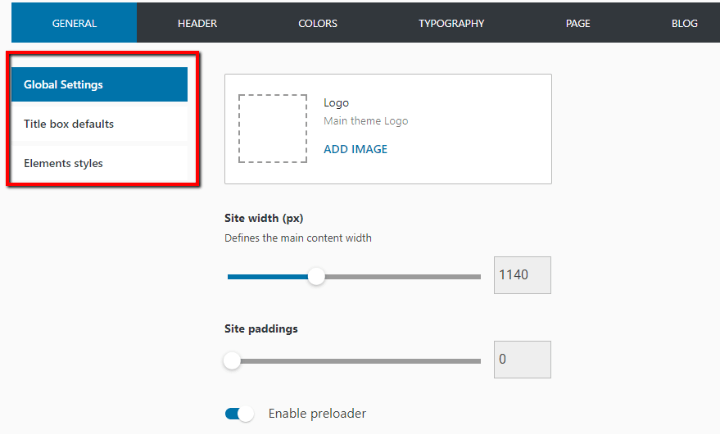
Task: Open the BLOG tab
Action: coord(684,23)
